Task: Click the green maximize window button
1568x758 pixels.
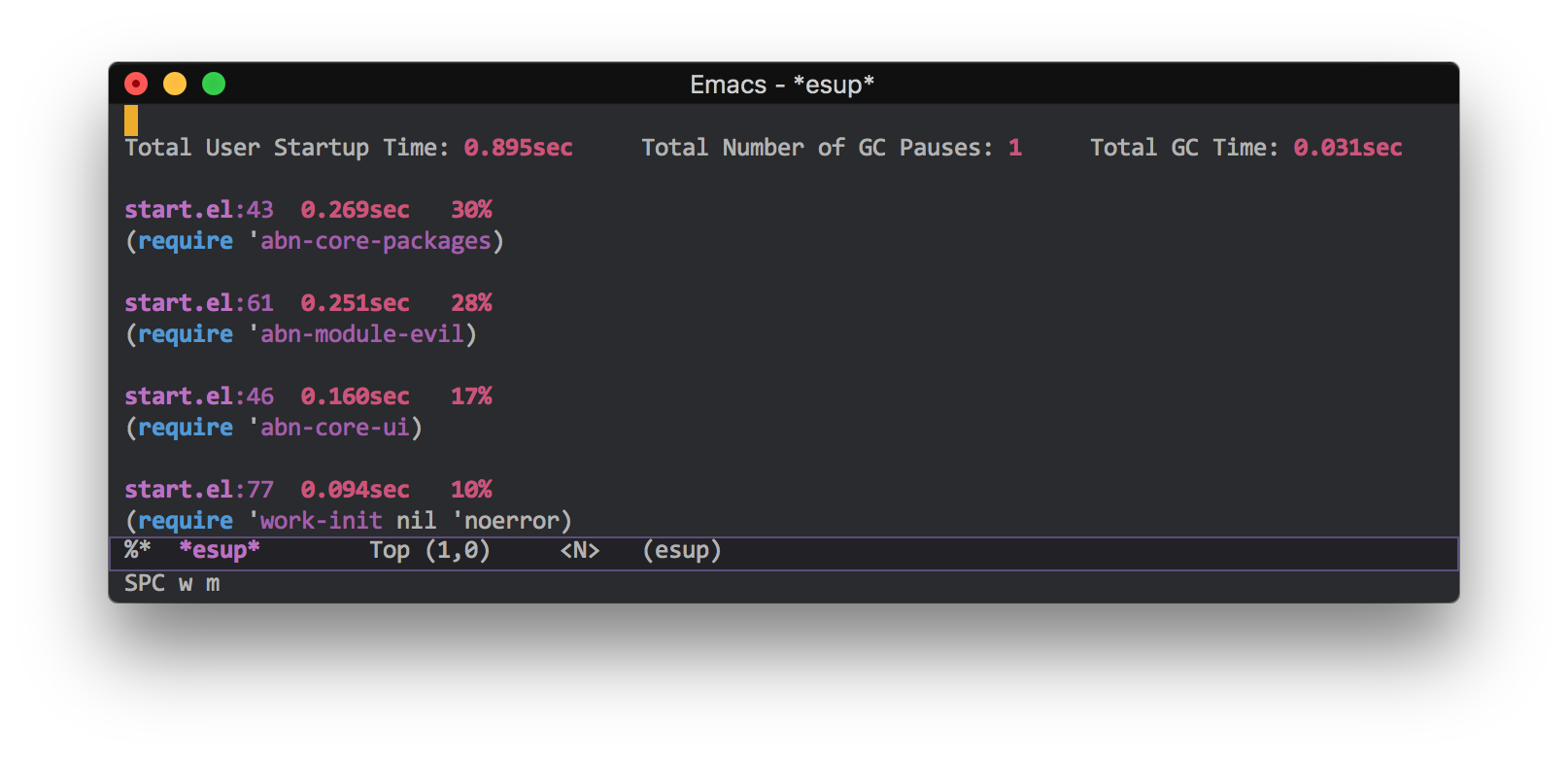Action: pos(214,85)
